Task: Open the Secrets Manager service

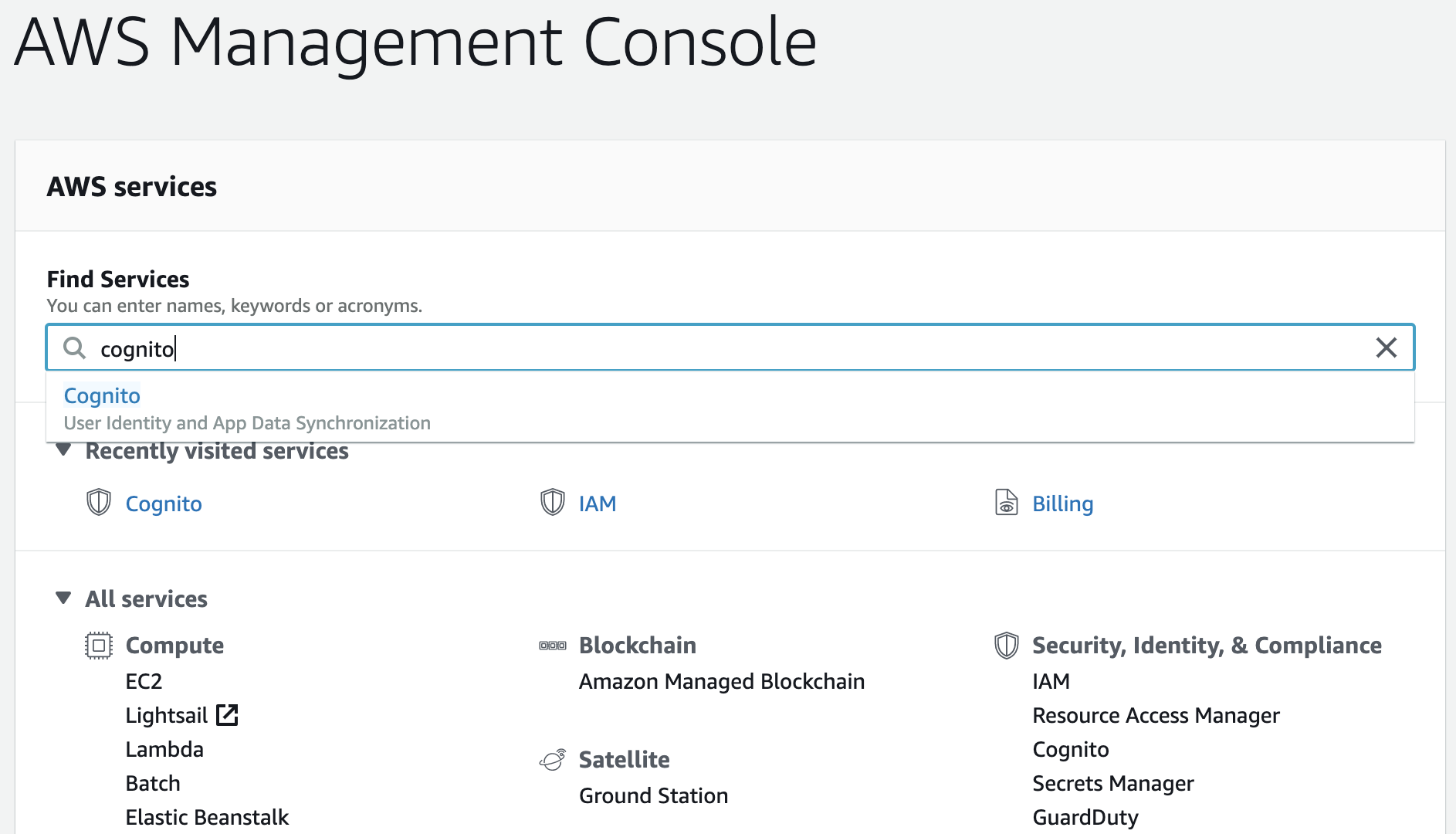Action: coord(1113,783)
